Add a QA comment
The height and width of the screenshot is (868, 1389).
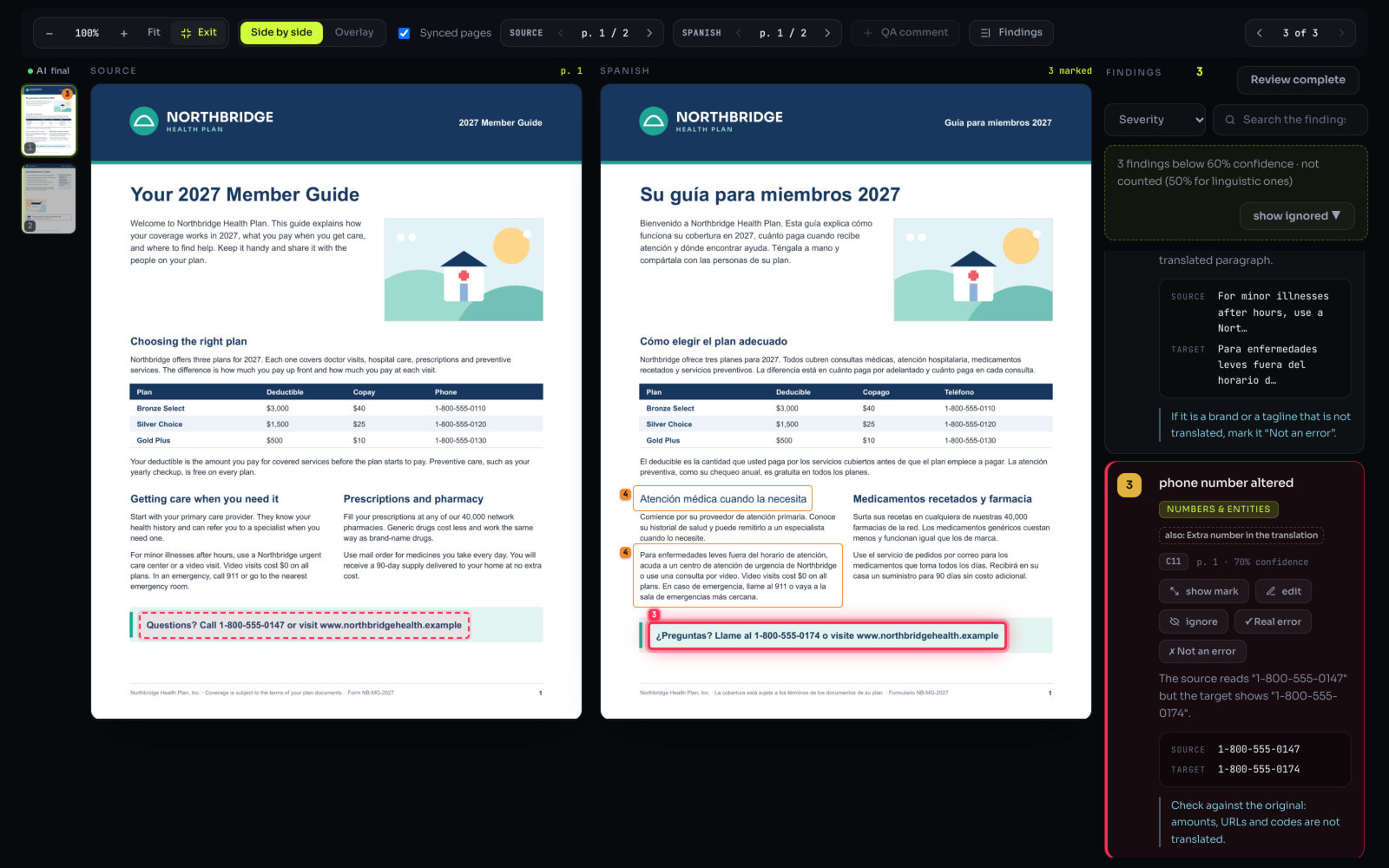click(x=905, y=33)
